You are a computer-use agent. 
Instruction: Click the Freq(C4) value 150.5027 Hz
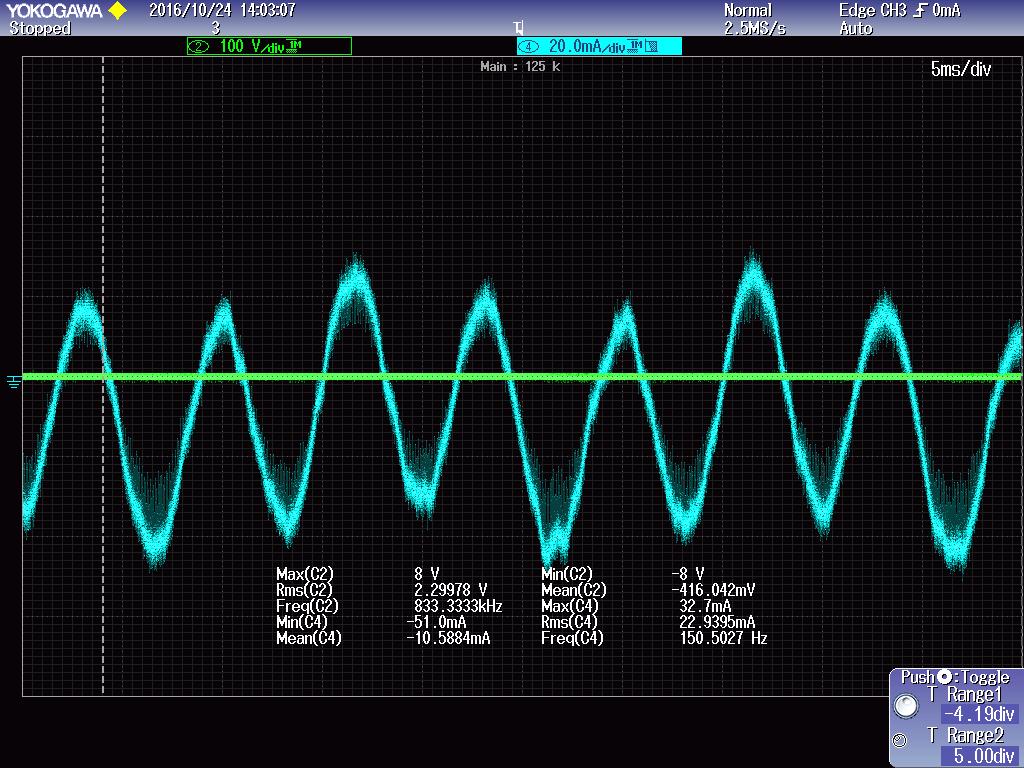click(723, 638)
